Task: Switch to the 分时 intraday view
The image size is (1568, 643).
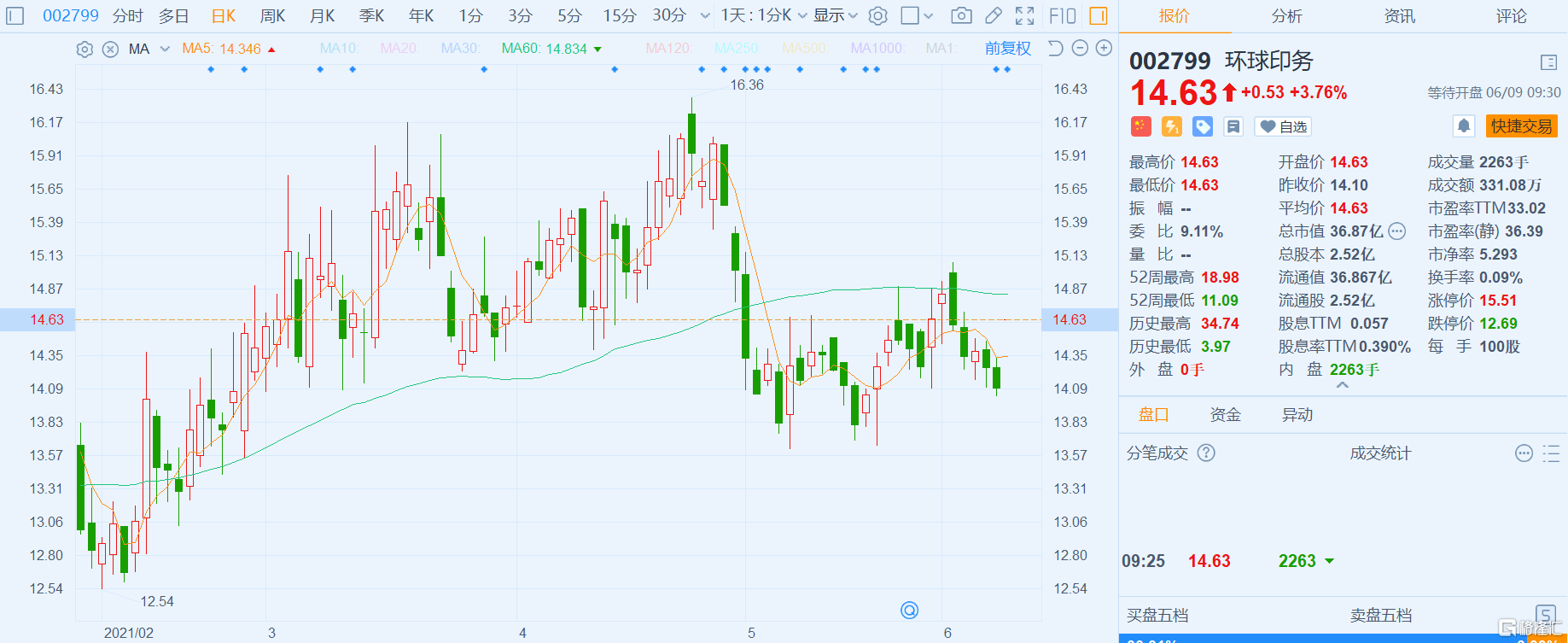Action: click(x=128, y=15)
